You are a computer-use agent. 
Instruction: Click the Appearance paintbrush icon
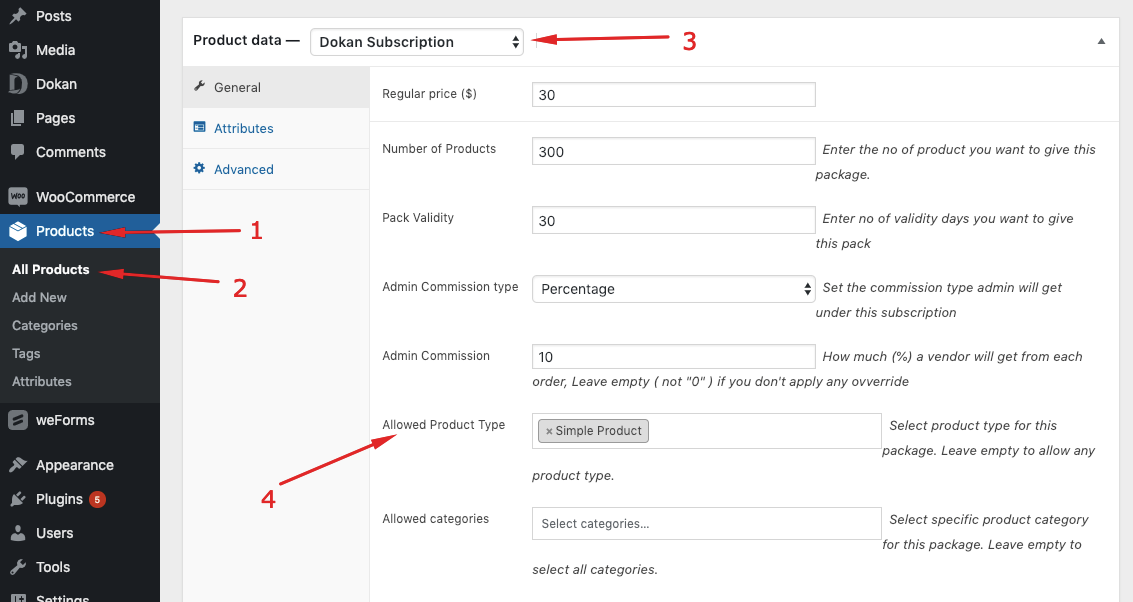(x=18, y=465)
